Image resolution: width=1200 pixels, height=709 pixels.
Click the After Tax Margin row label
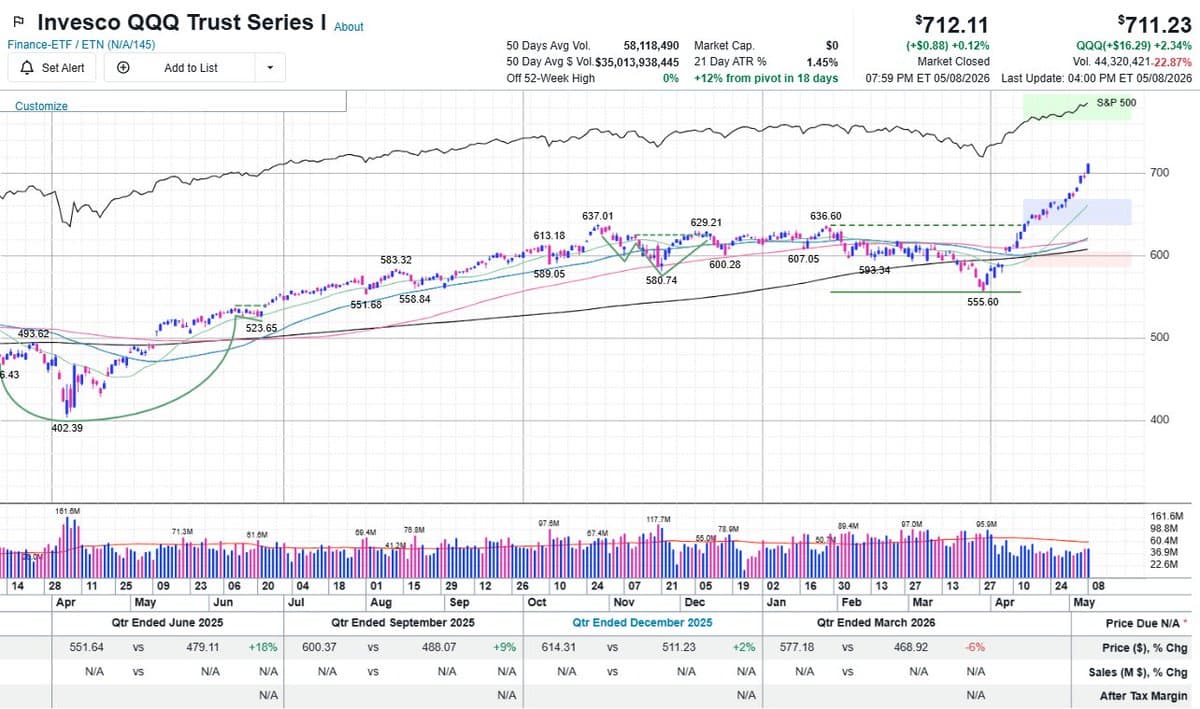(x=1144, y=696)
